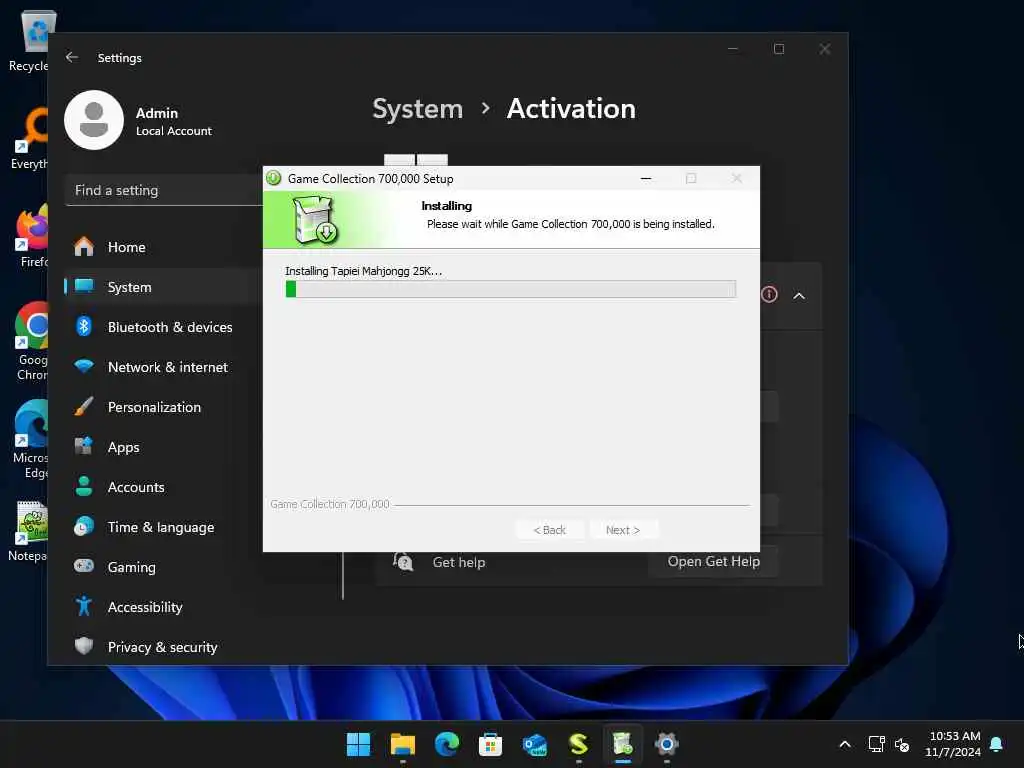Show hidden system tray icons
1024x768 pixels.
pos(844,744)
